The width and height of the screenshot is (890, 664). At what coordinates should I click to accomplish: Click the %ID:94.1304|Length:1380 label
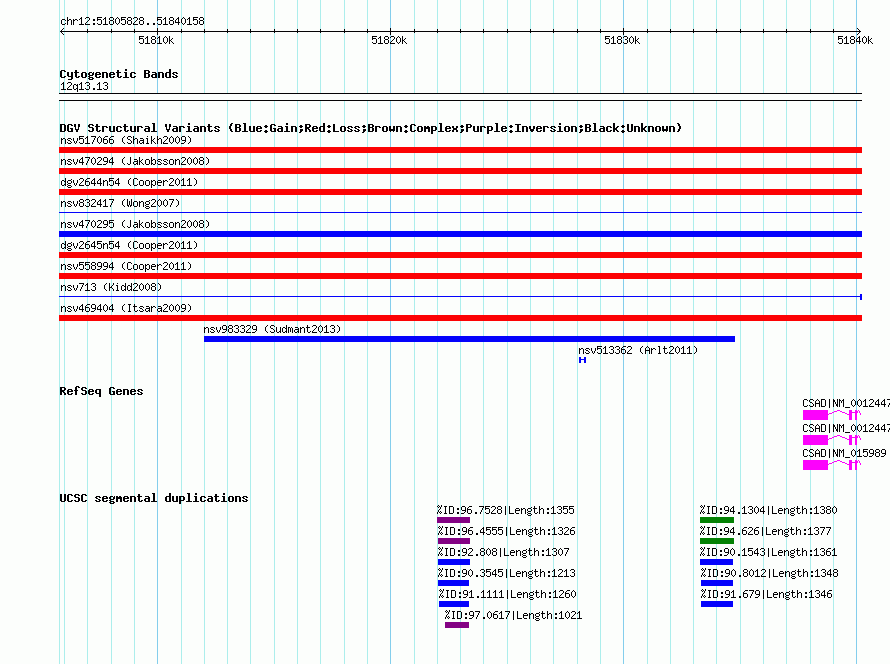[x=769, y=510]
